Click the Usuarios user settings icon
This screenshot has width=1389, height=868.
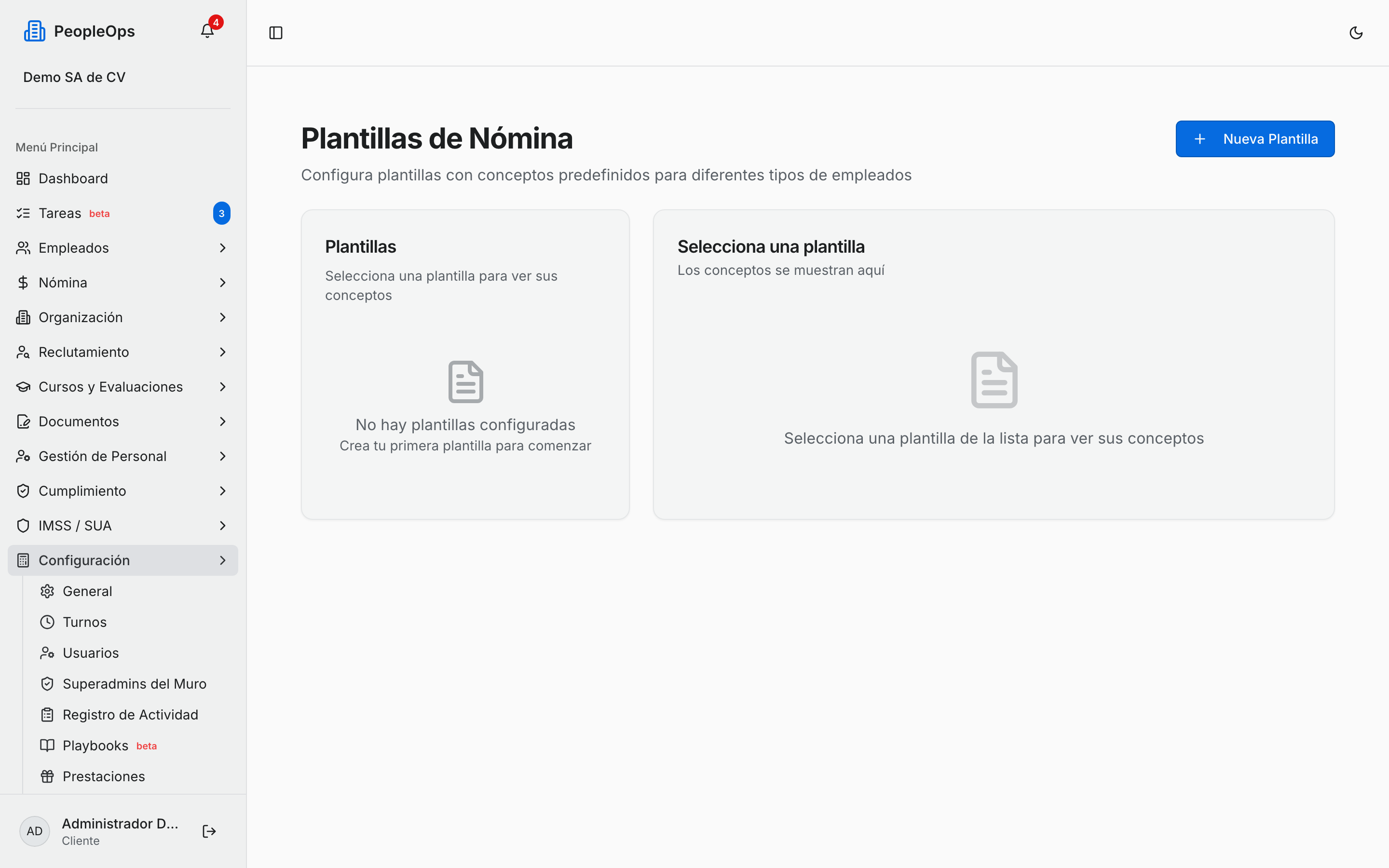[47, 653]
